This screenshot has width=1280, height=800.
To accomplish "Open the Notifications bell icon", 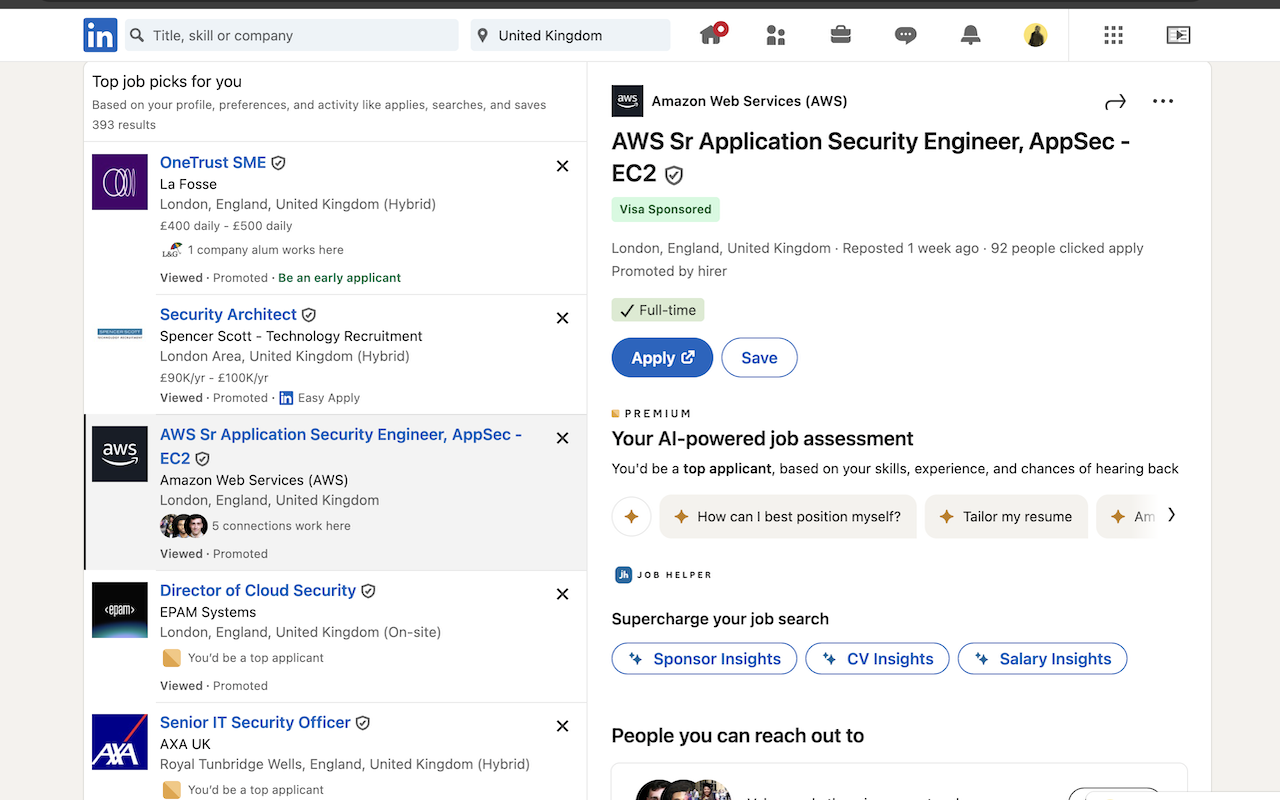I will tap(970, 35).
